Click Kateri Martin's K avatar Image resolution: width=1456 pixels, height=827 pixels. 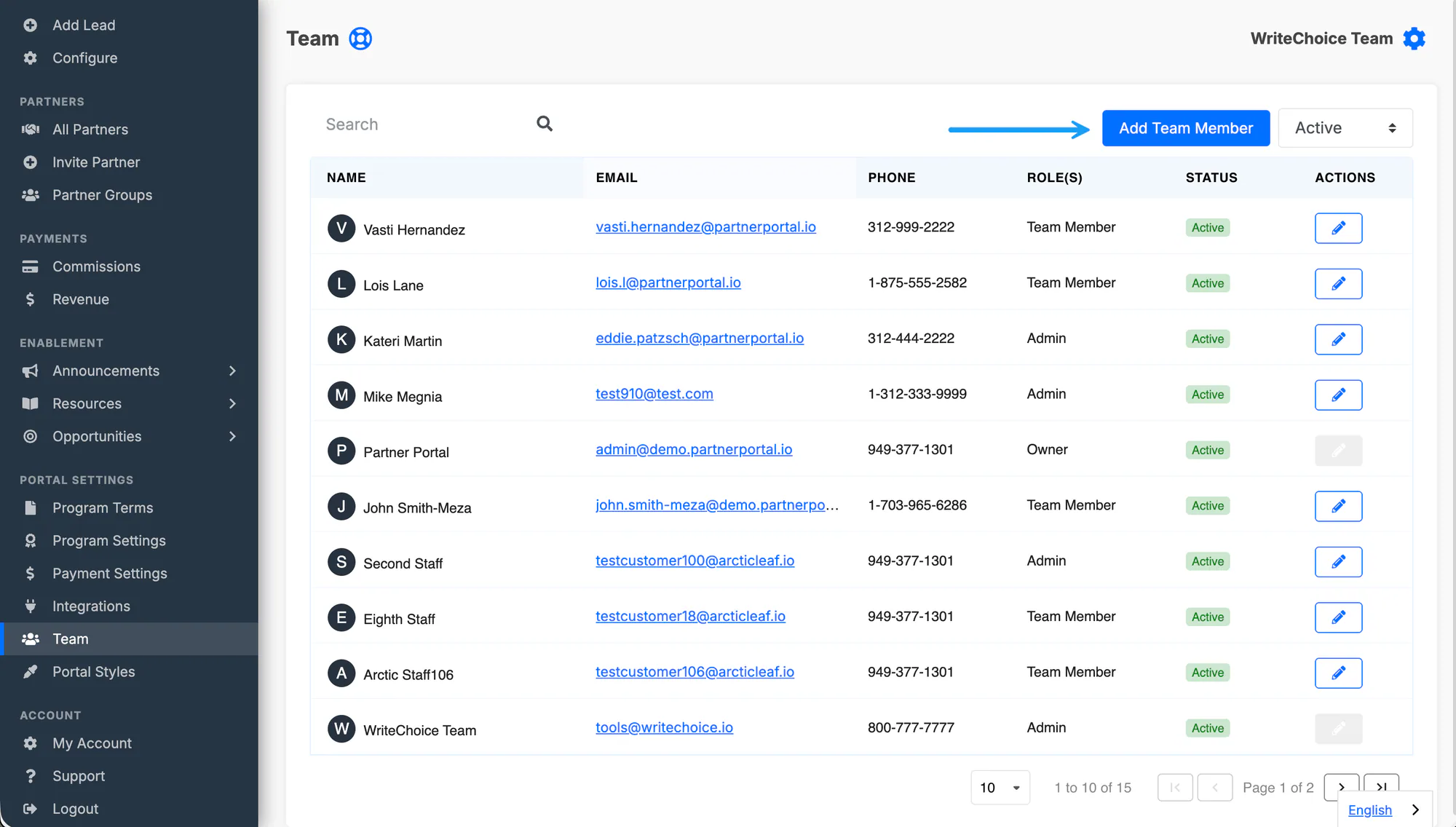341,339
